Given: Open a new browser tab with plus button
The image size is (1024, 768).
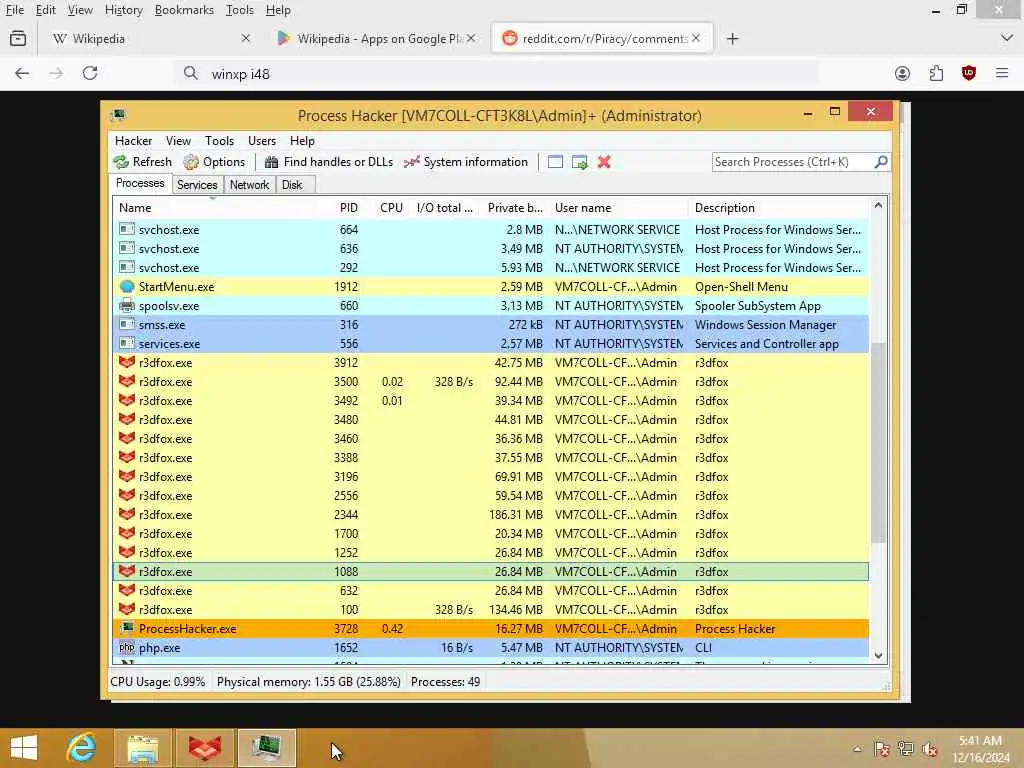Looking at the screenshot, I should [733, 39].
